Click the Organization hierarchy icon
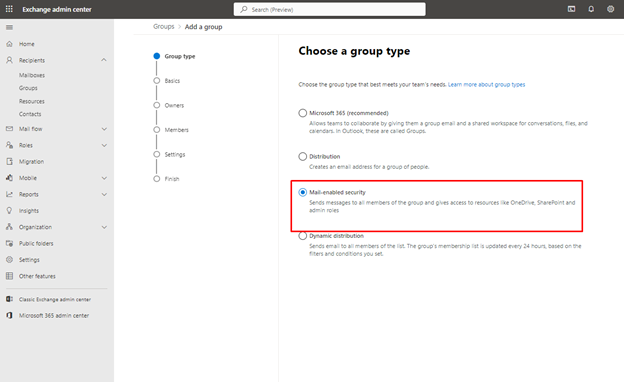 point(10,227)
